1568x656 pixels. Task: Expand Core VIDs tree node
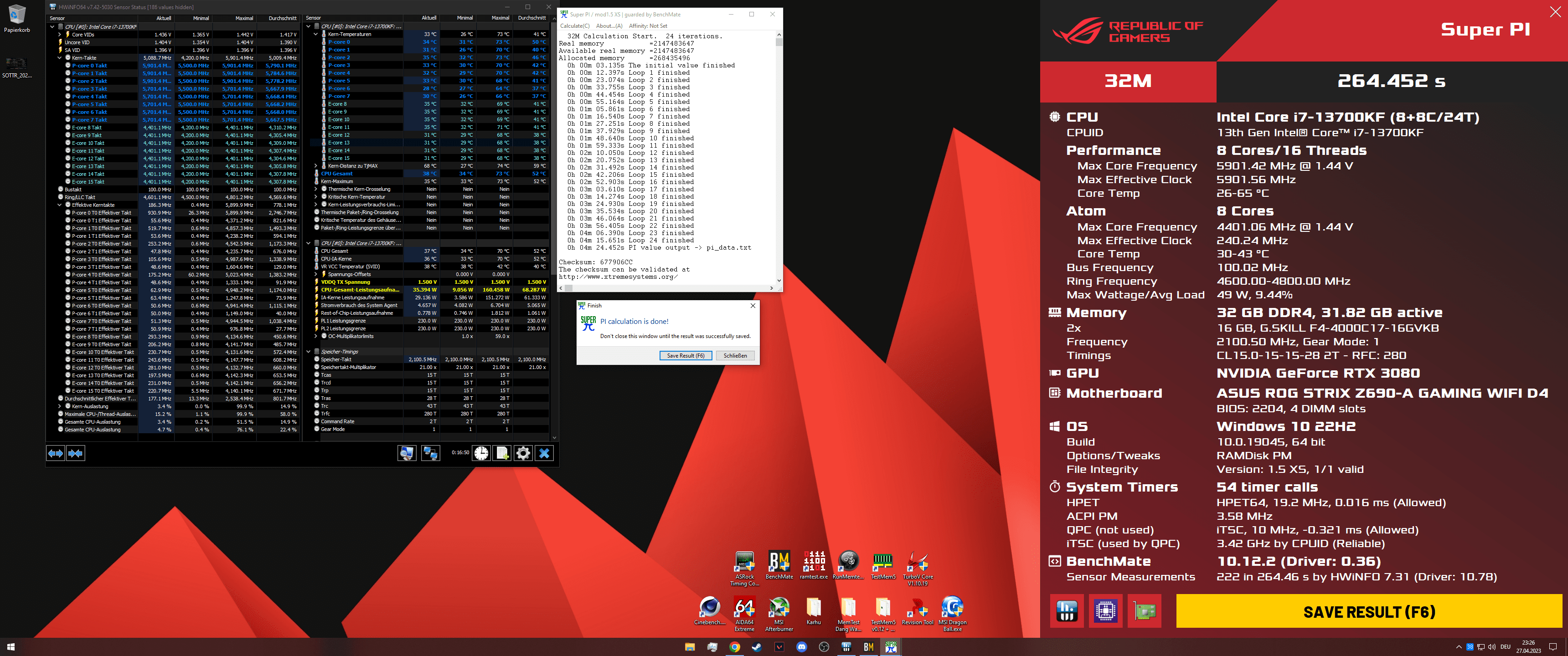[x=60, y=35]
